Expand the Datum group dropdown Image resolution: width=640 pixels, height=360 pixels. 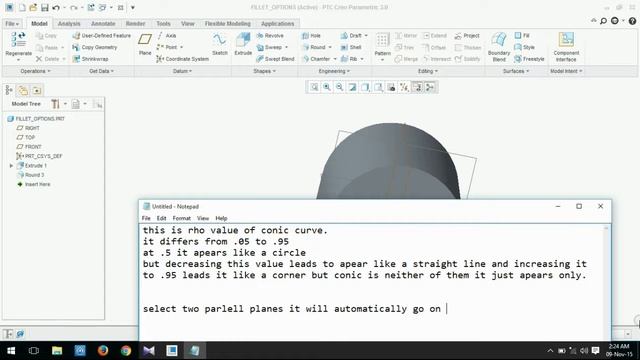point(182,71)
